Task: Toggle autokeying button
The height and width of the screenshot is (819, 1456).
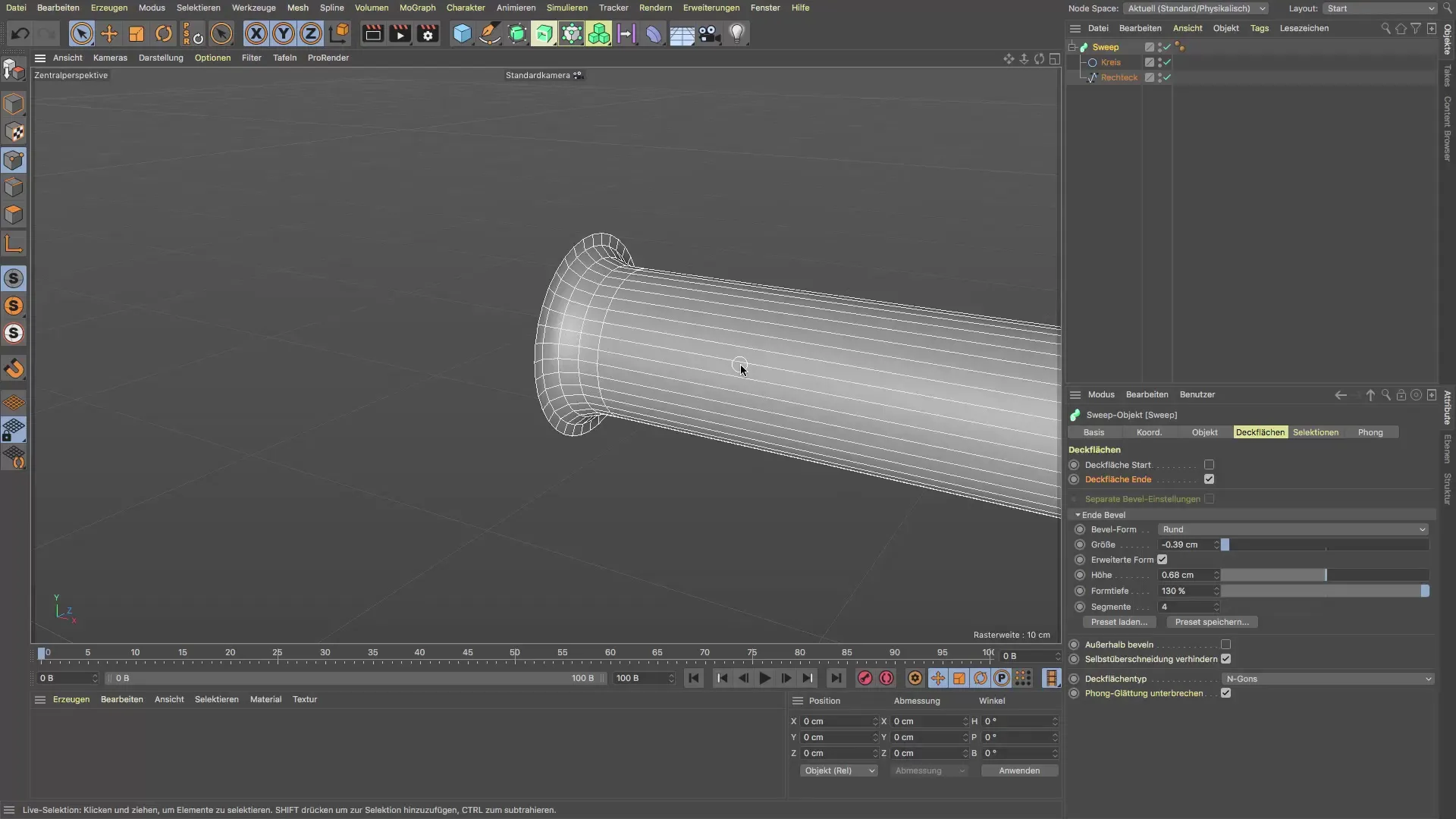Action: click(886, 678)
